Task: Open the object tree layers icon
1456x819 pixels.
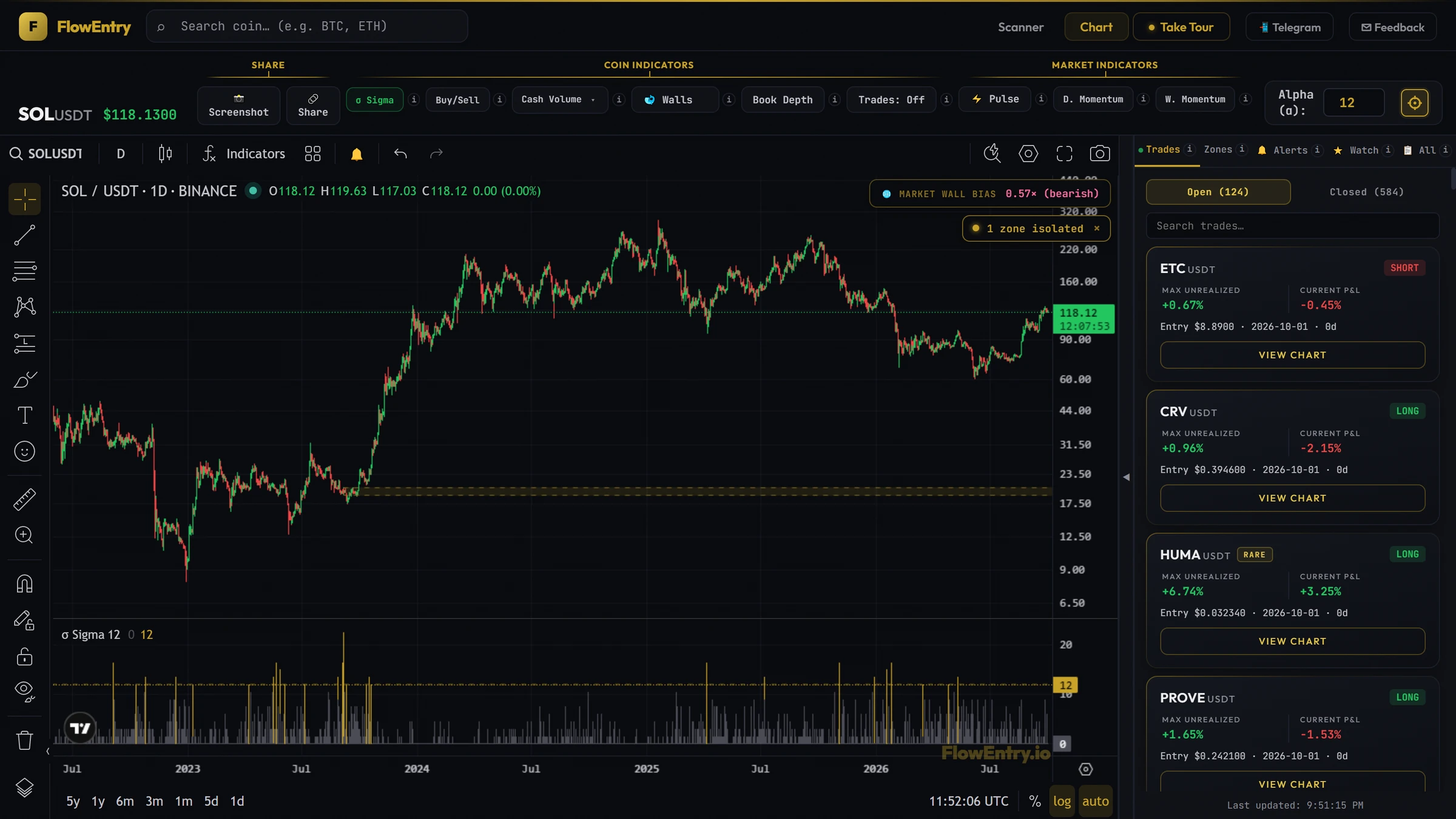Action: click(24, 787)
